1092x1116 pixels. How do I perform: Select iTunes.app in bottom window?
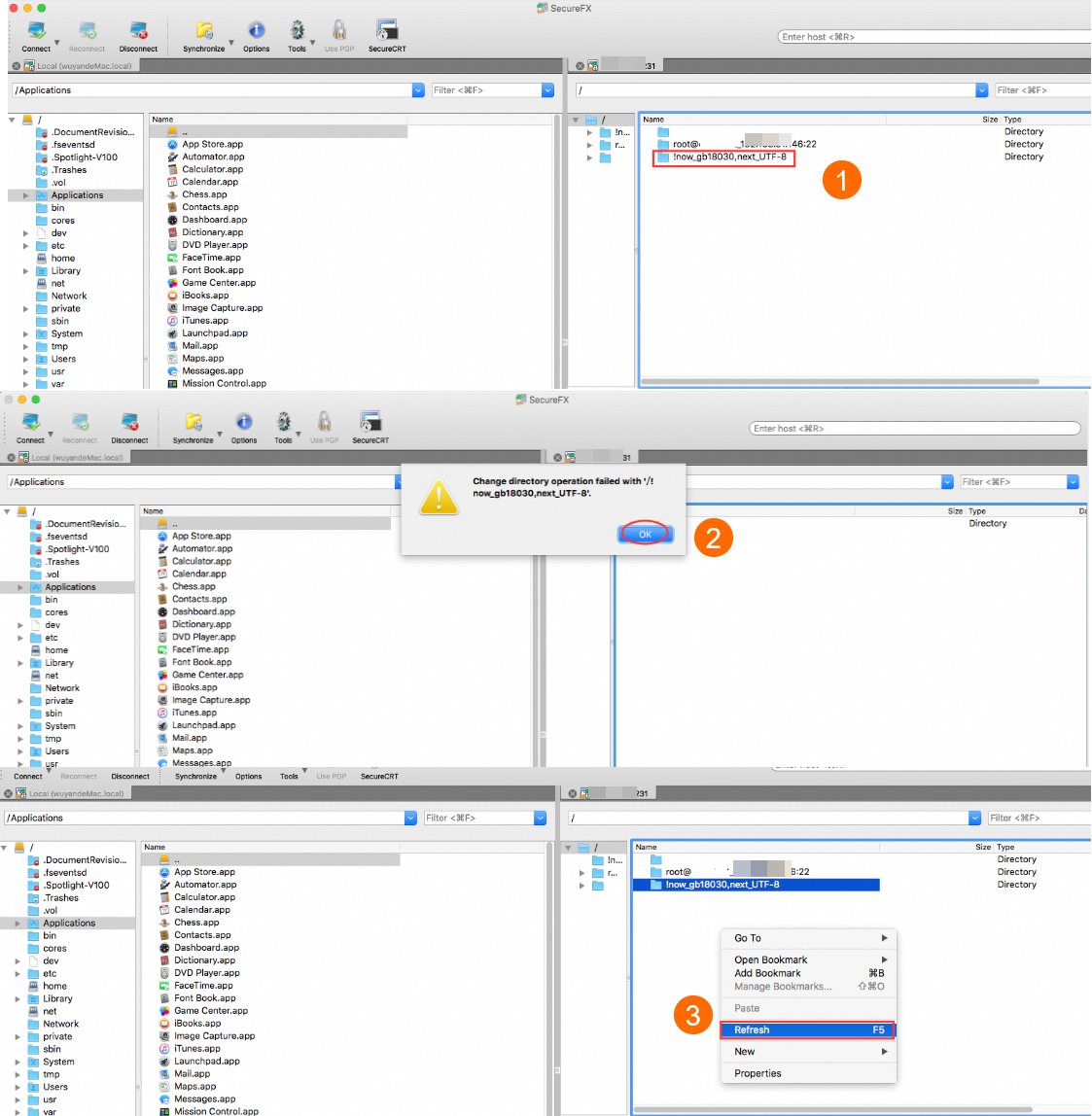pos(197,1048)
